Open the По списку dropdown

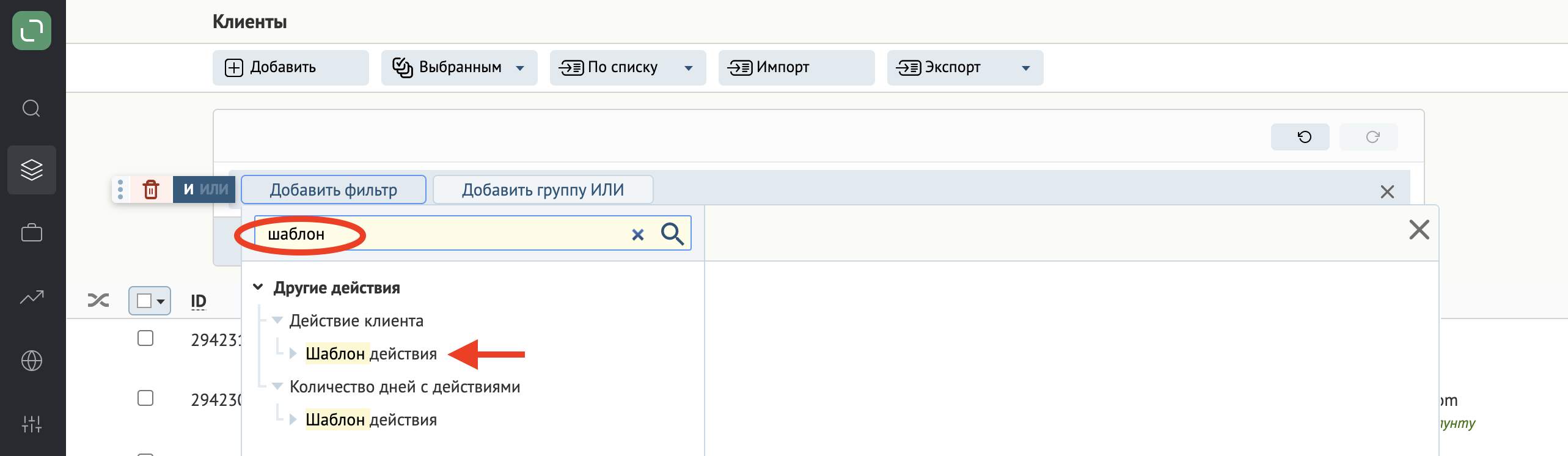[x=628, y=67]
